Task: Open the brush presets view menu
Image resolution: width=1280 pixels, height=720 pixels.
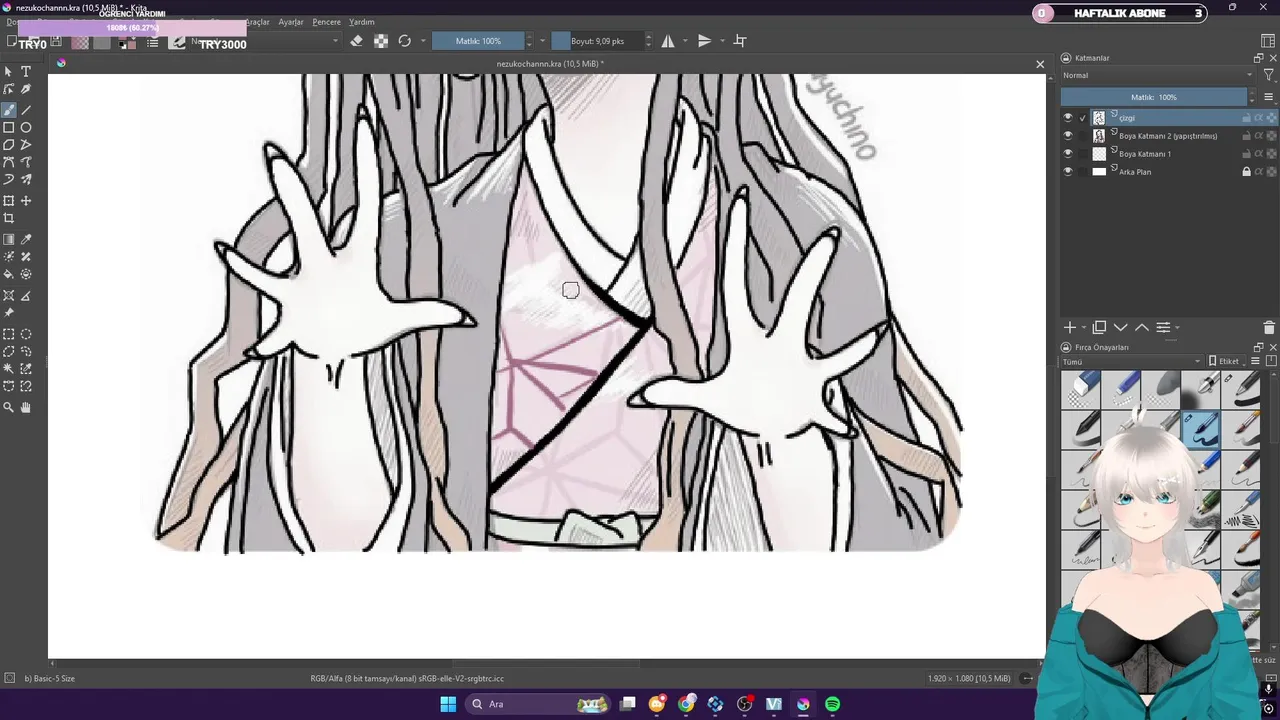Action: (1256, 361)
